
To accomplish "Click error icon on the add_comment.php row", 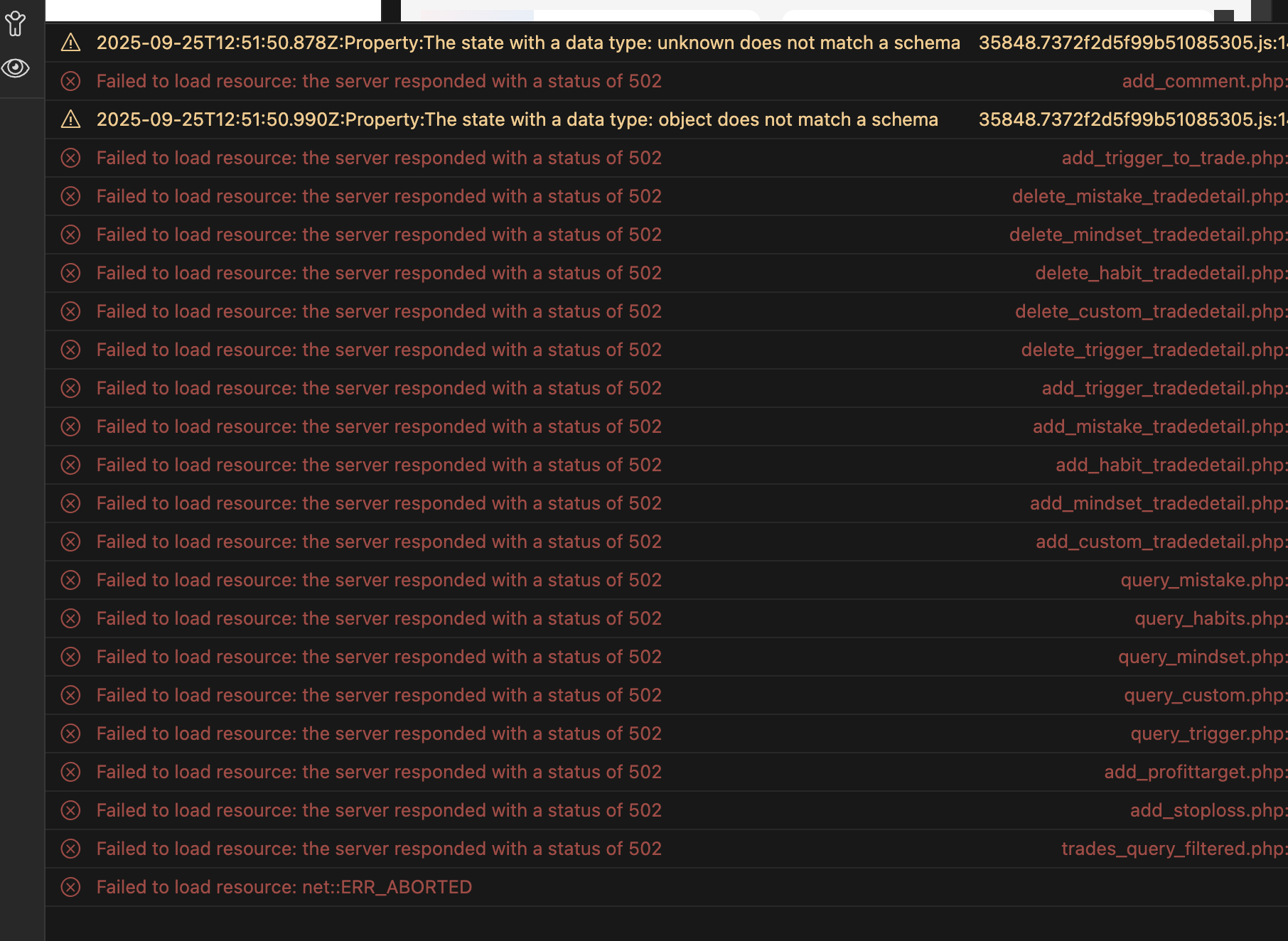I will 70,82.
